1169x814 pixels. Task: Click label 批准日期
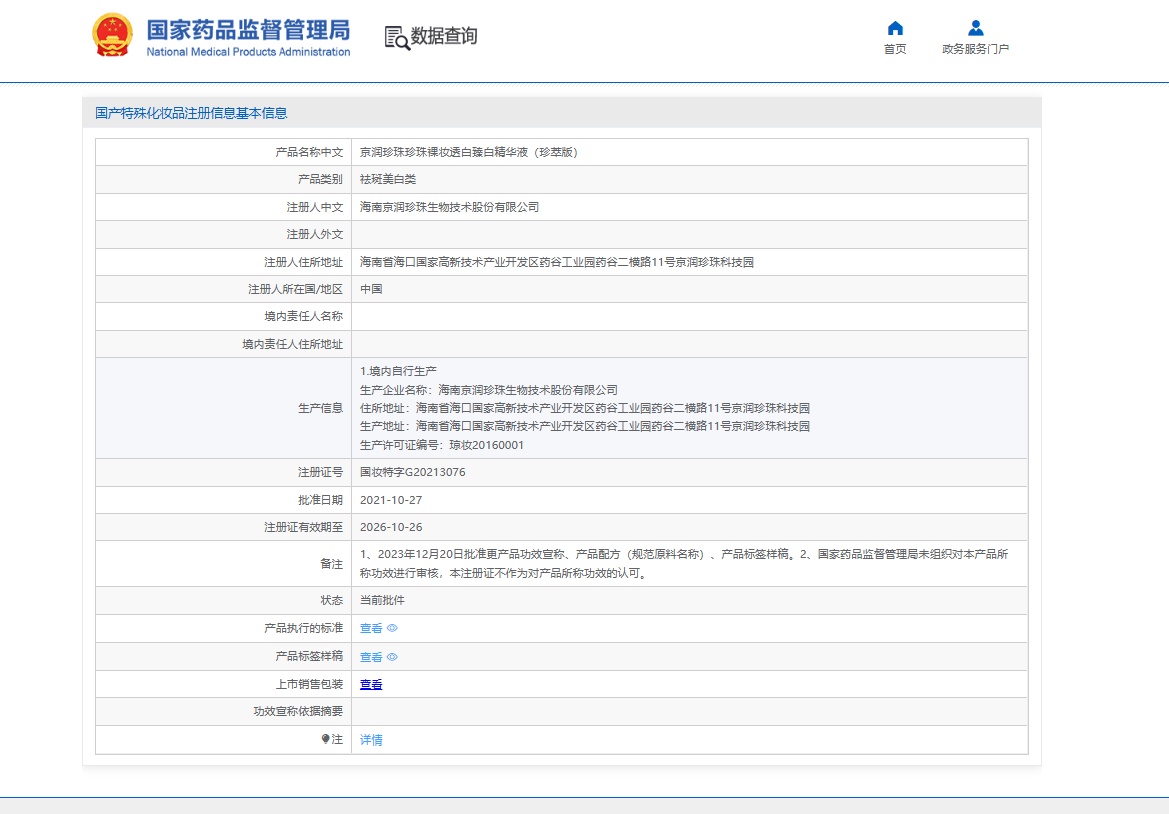pos(321,499)
